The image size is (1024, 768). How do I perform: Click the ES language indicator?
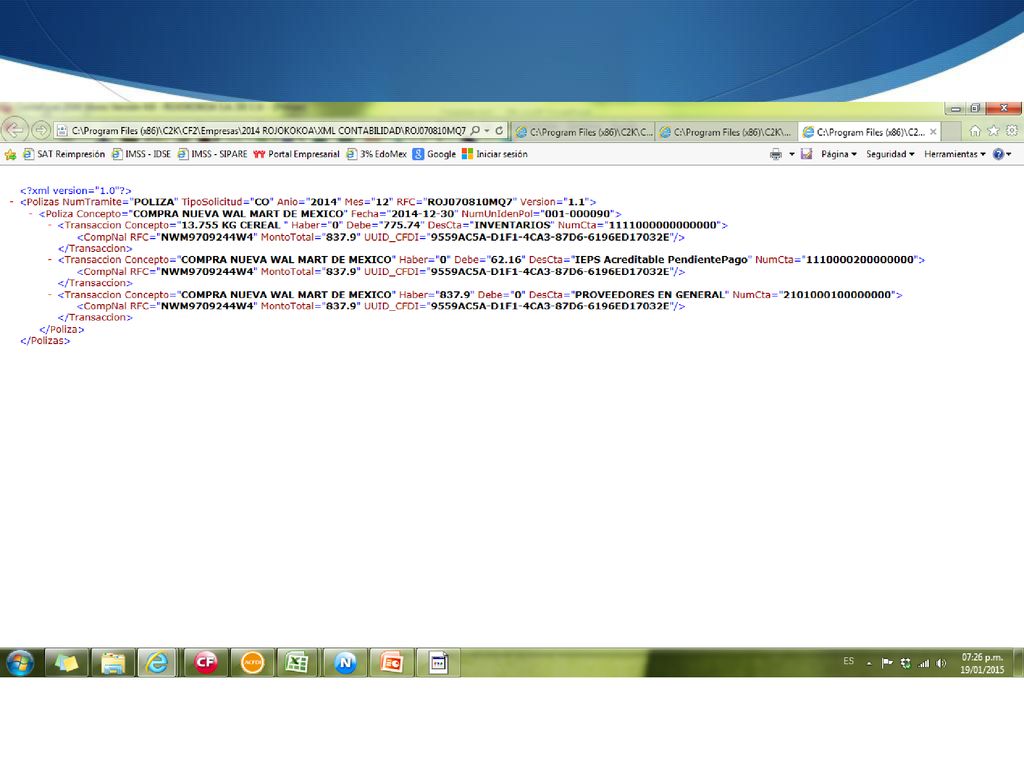pos(848,661)
